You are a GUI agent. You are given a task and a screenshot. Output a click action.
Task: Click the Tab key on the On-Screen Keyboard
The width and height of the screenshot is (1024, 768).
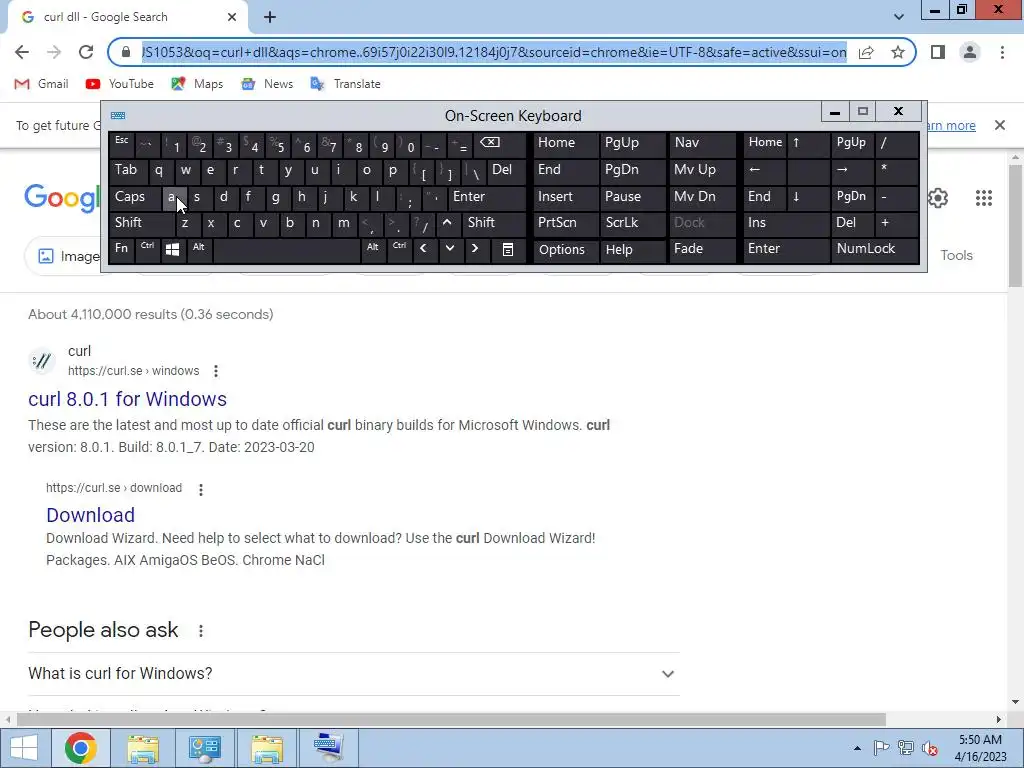tap(127, 170)
